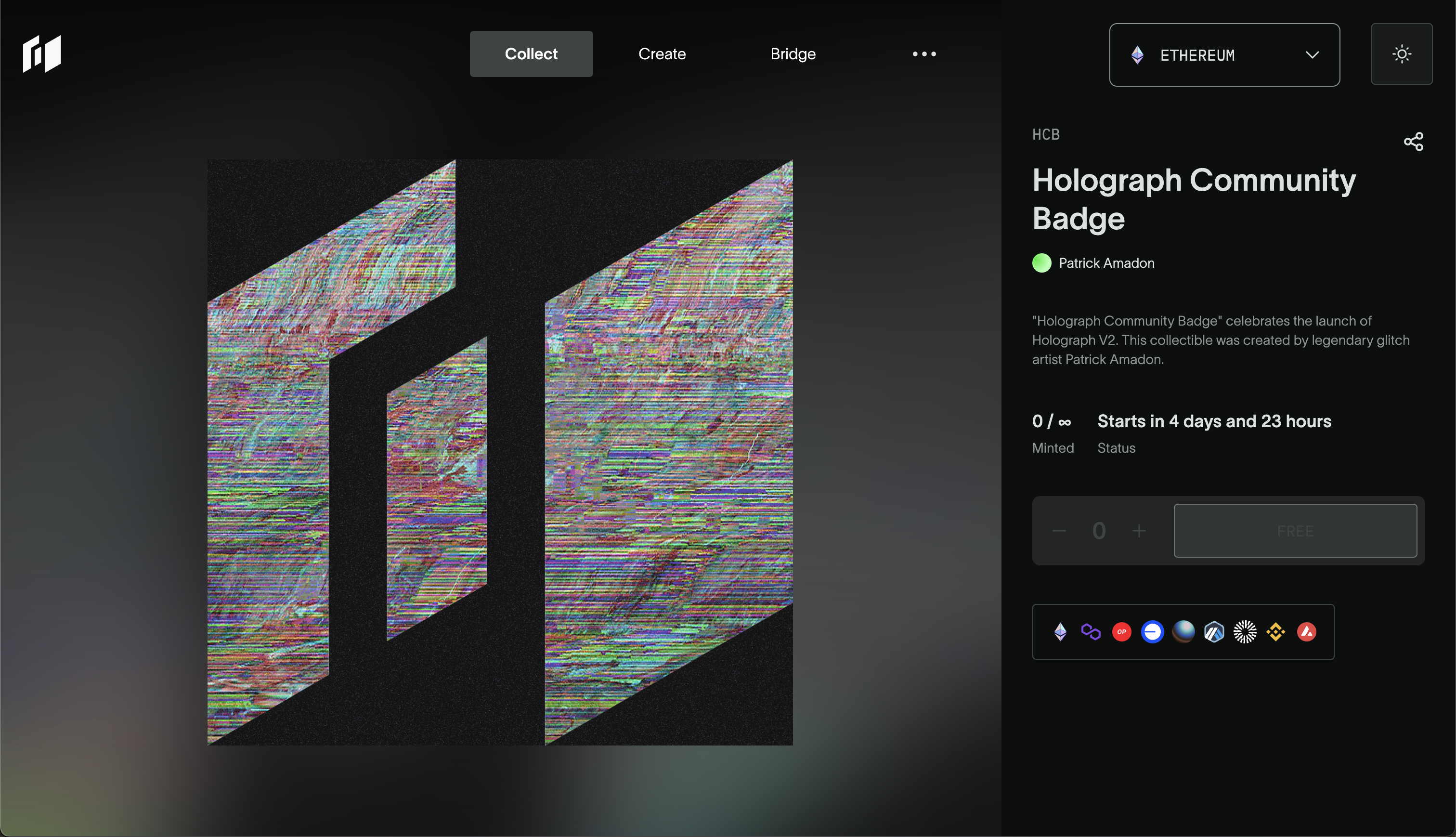Switch to the Create tab
Viewport: 1456px width, 837px height.
point(662,54)
